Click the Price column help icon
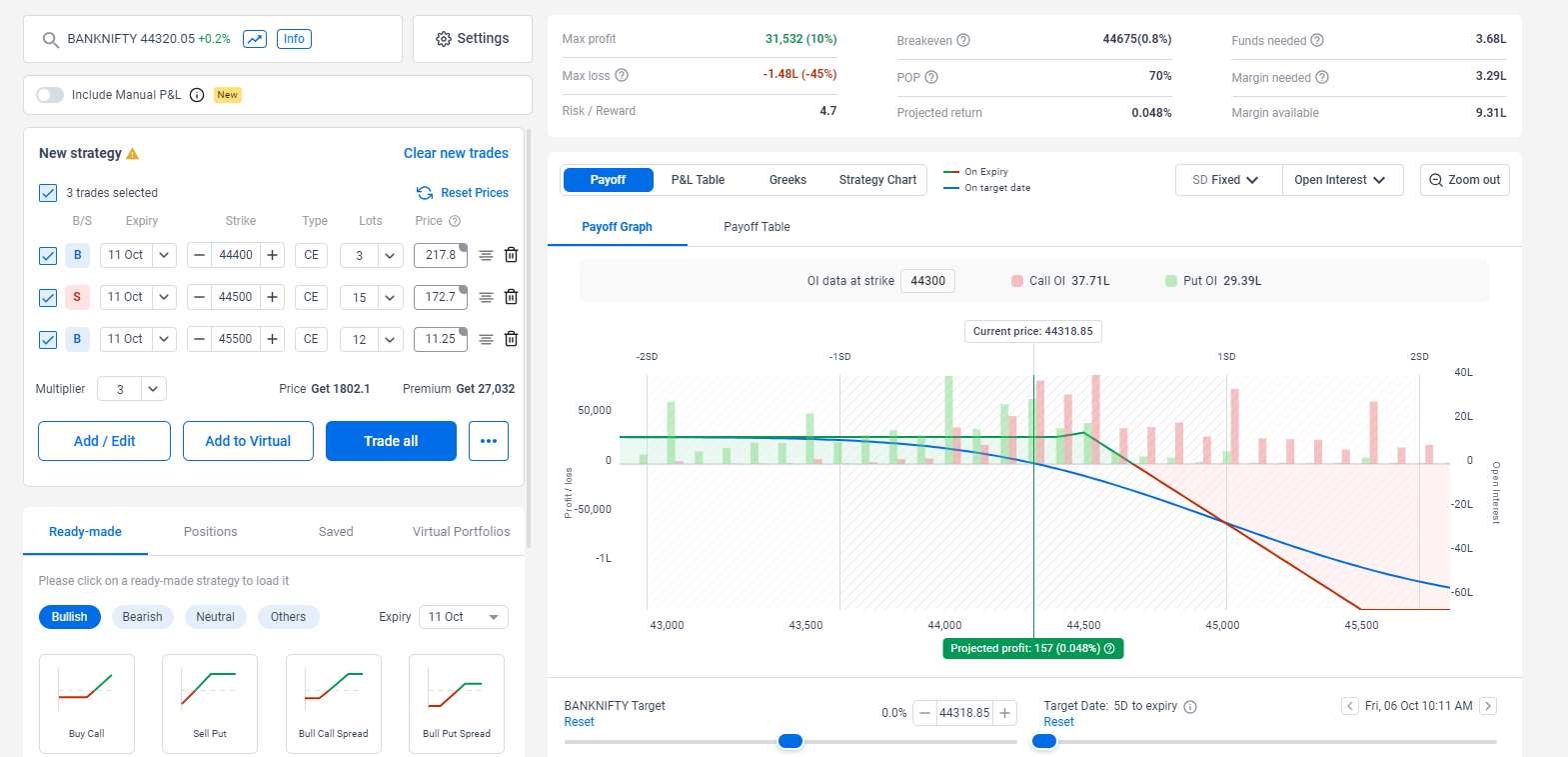 coord(455,221)
